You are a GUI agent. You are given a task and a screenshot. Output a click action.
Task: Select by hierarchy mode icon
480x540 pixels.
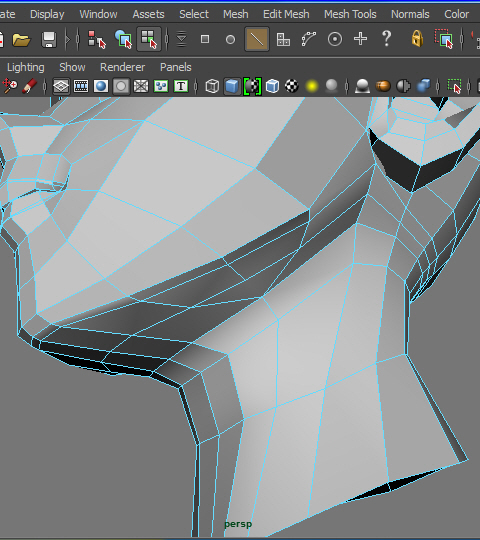point(97,39)
